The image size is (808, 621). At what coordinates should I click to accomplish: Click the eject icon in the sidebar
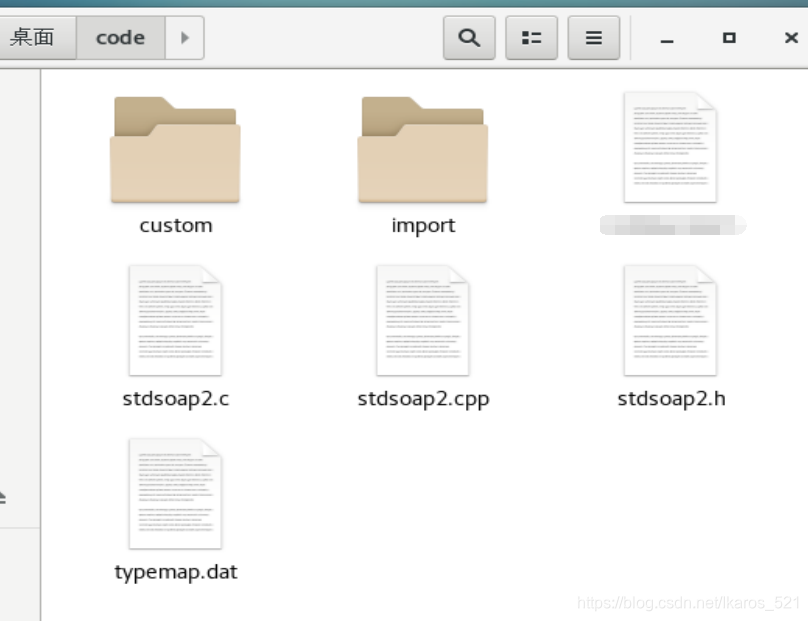point(2,497)
